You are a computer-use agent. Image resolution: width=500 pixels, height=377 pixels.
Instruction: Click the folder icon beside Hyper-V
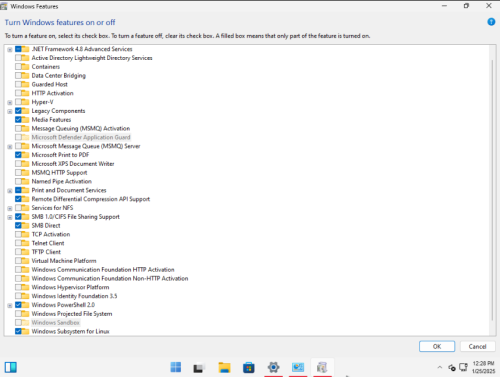point(25,102)
